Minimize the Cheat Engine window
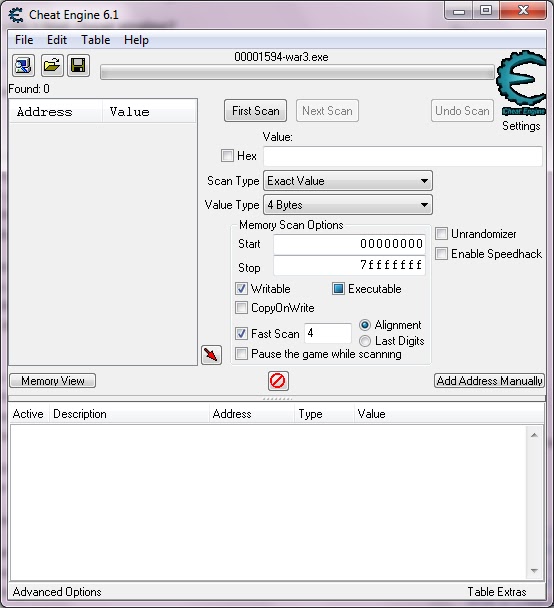The height and width of the screenshot is (608, 554). tap(459, 11)
